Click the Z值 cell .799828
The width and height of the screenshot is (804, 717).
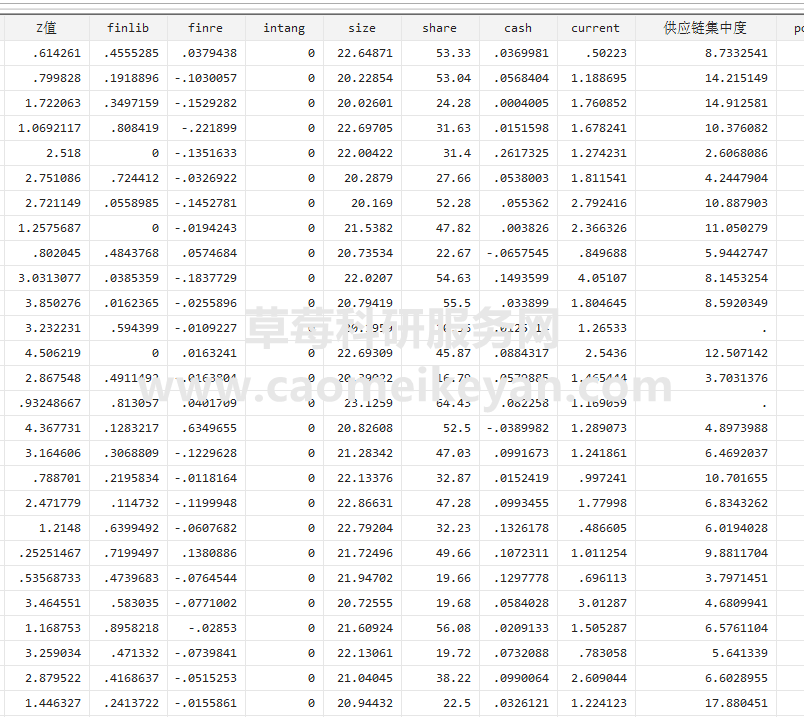(x=47, y=78)
